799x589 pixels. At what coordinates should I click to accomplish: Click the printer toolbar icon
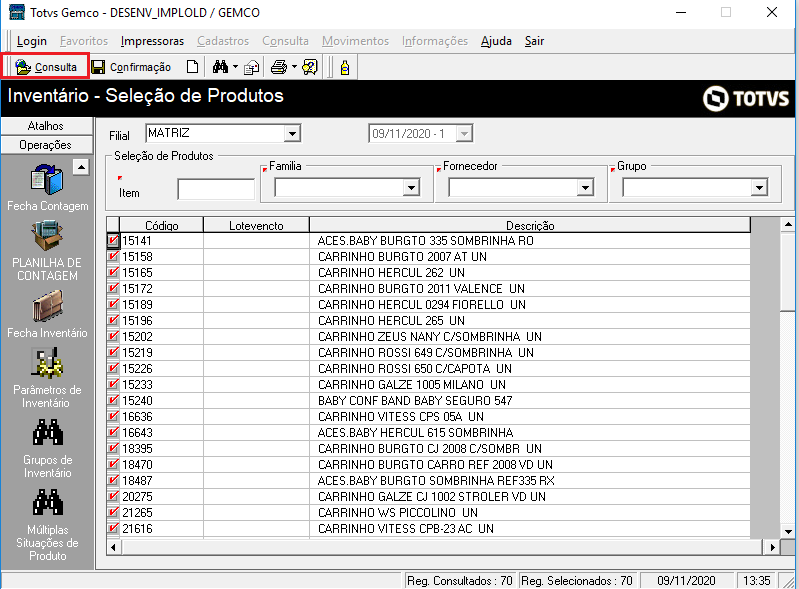tap(279, 67)
